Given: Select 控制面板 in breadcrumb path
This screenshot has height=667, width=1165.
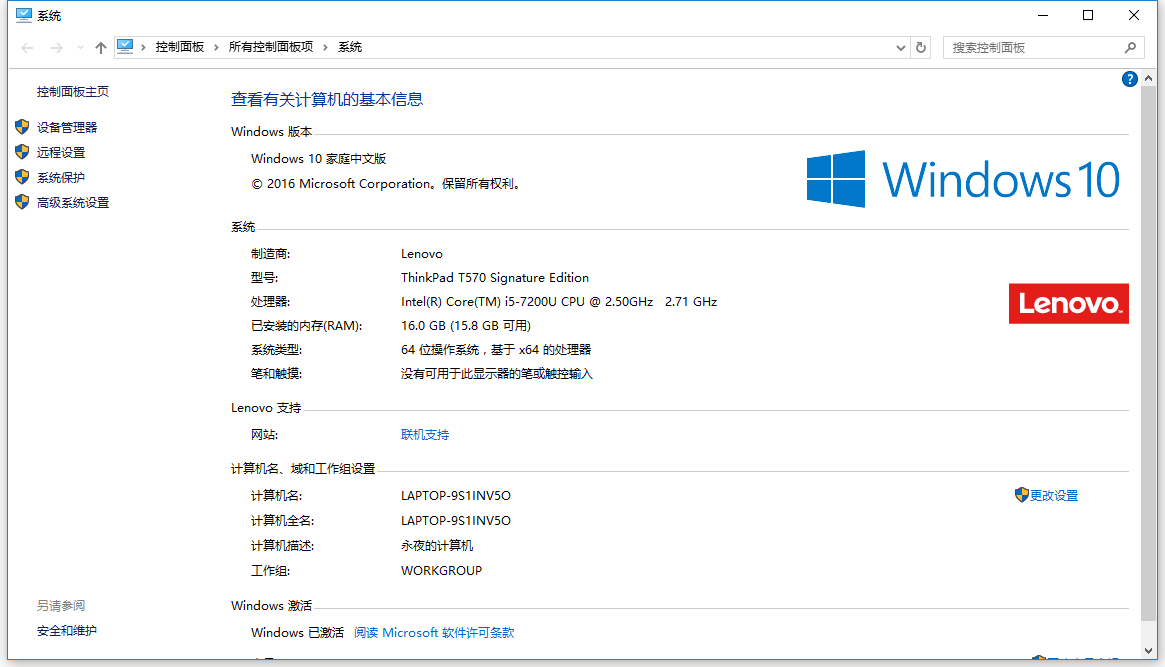Looking at the screenshot, I should [180, 47].
